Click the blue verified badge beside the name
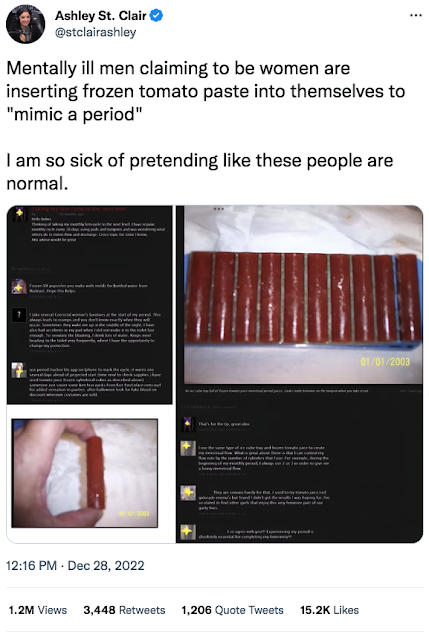 coord(156,16)
